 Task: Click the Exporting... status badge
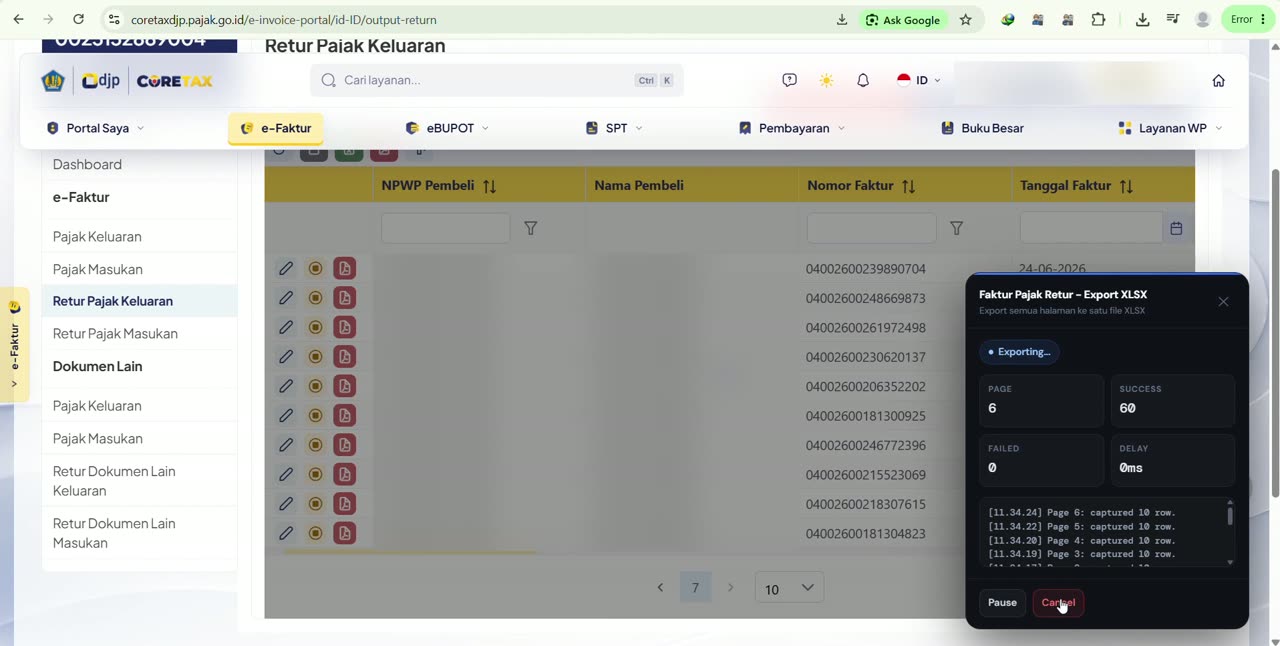coord(1019,352)
